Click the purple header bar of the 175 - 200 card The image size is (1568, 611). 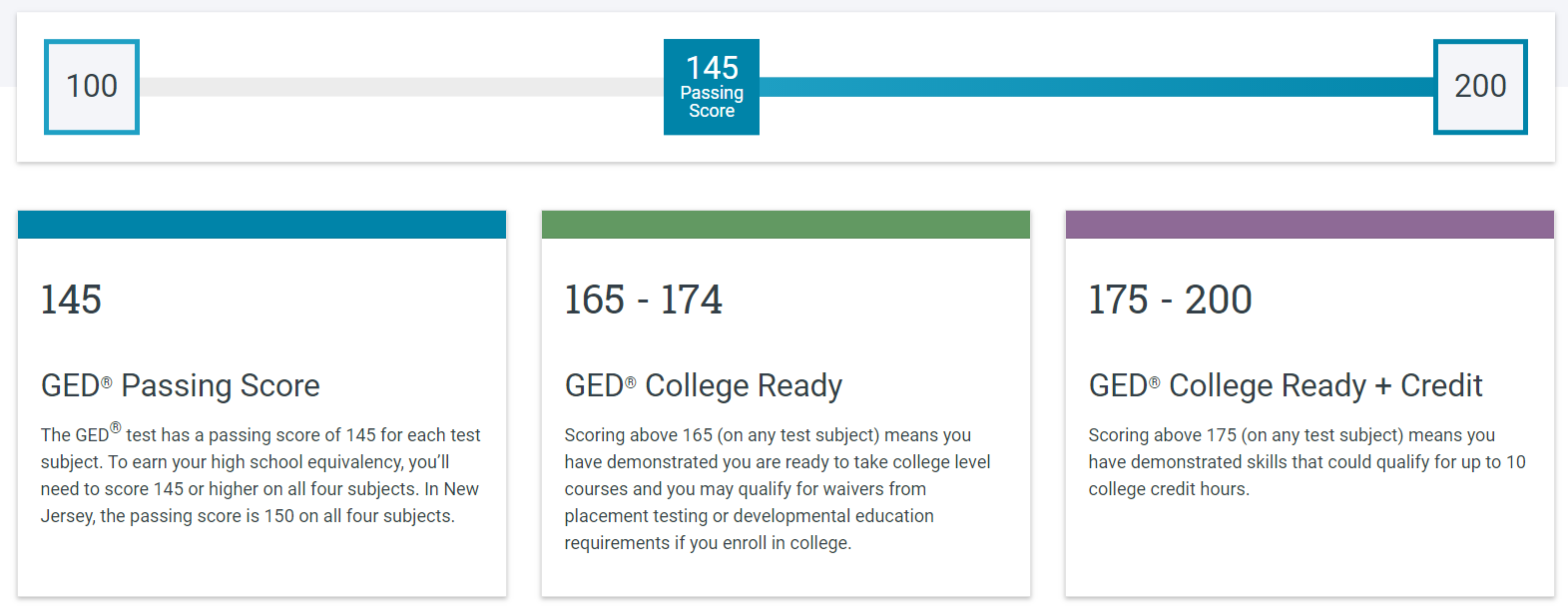point(1309,225)
